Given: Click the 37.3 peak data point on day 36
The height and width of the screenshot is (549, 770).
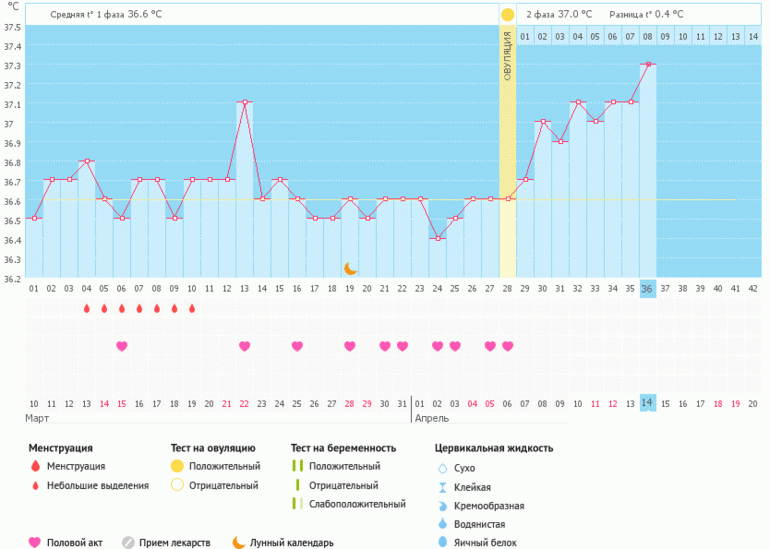Looking at the screenshot, I should [x=648, y=64].
